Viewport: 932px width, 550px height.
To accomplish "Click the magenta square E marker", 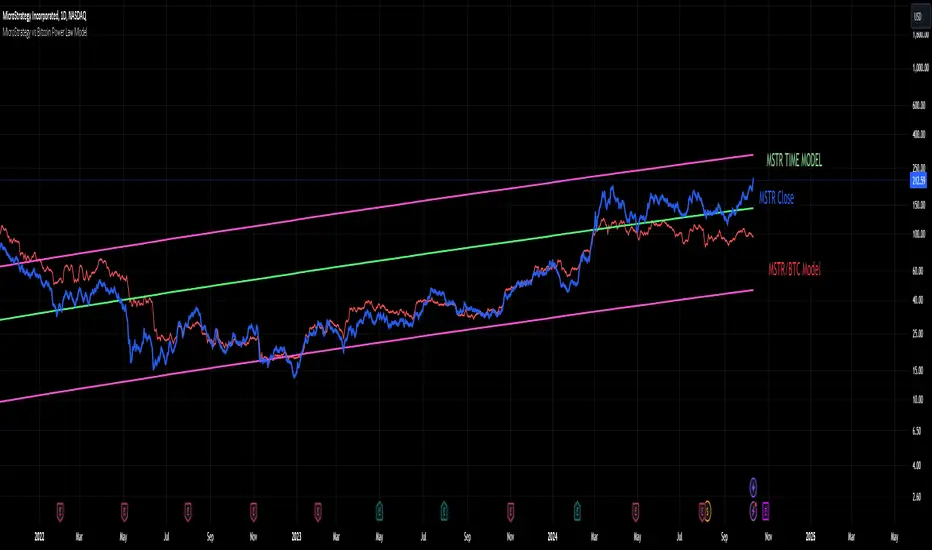I will point(766,511).
